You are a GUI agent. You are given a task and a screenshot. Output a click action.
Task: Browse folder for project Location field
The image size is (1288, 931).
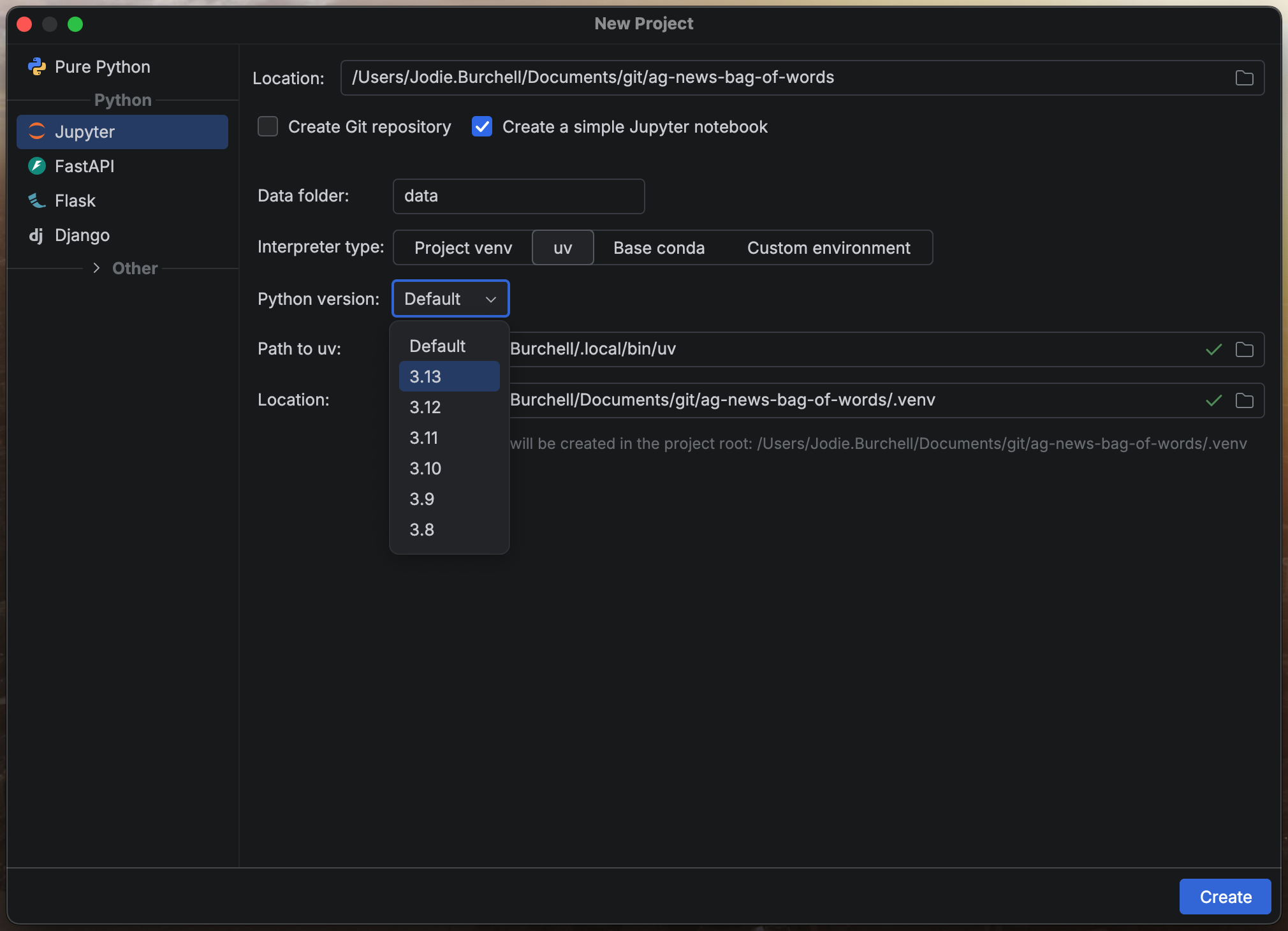click(x=1244, y=78)
